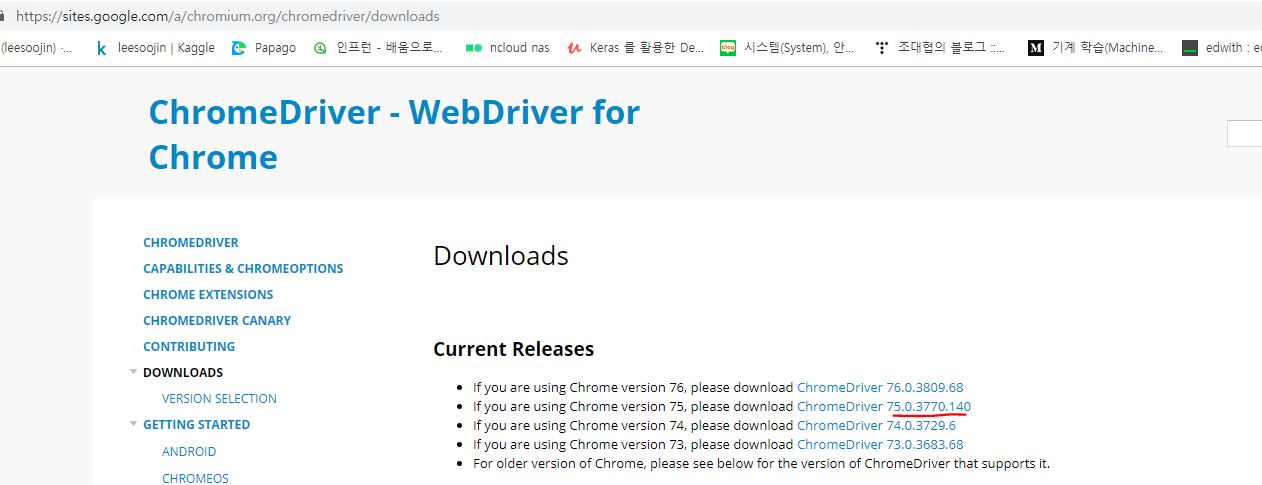
Task: Open the leesoojin Kaggle bookmark
Action: point(155,47)
